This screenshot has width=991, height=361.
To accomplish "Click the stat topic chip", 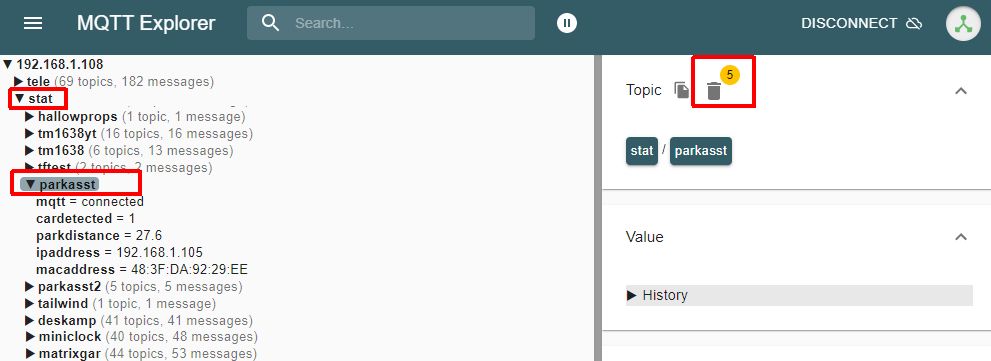I will coord(641,151).
